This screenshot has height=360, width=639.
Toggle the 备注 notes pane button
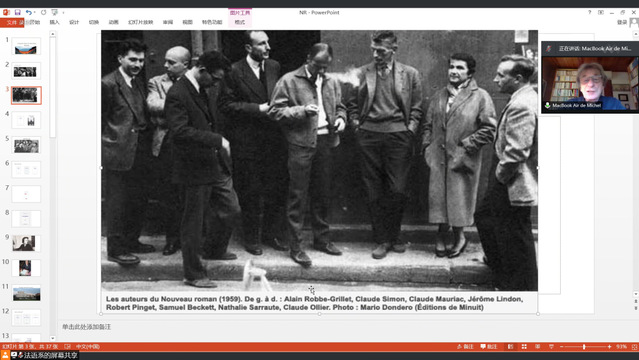(465, 347)
